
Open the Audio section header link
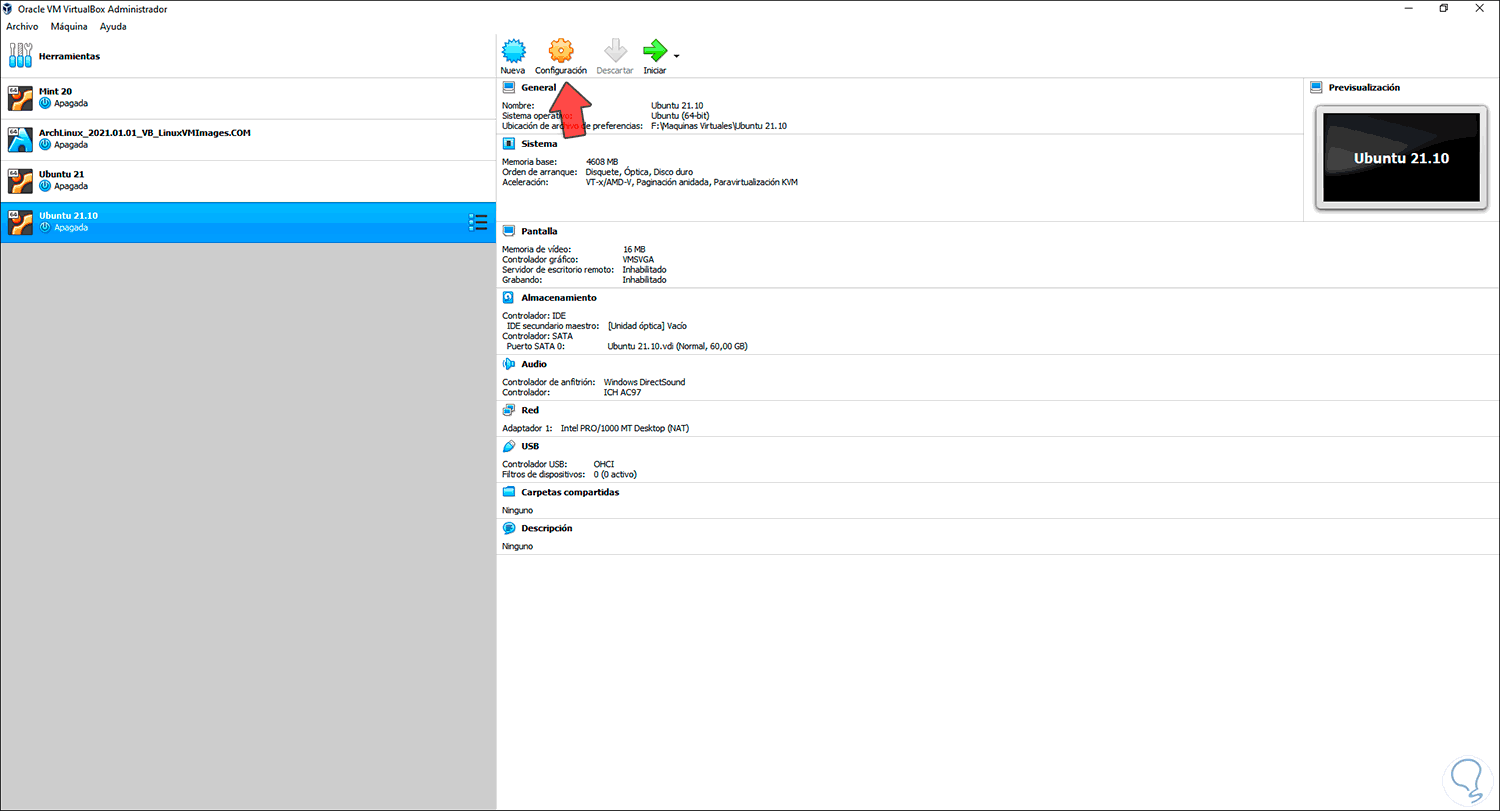(x=534, y=365)
